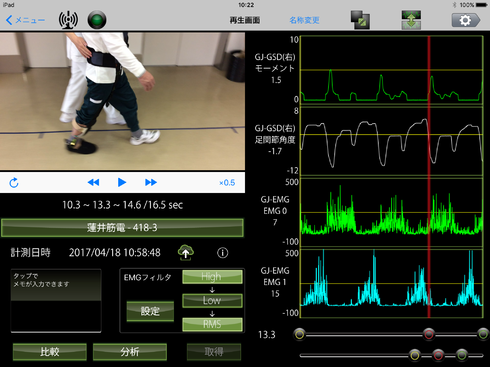Click the red timeline position slider knob
Image resolution: width=490 pixels, height=367 pixels.
429,334
